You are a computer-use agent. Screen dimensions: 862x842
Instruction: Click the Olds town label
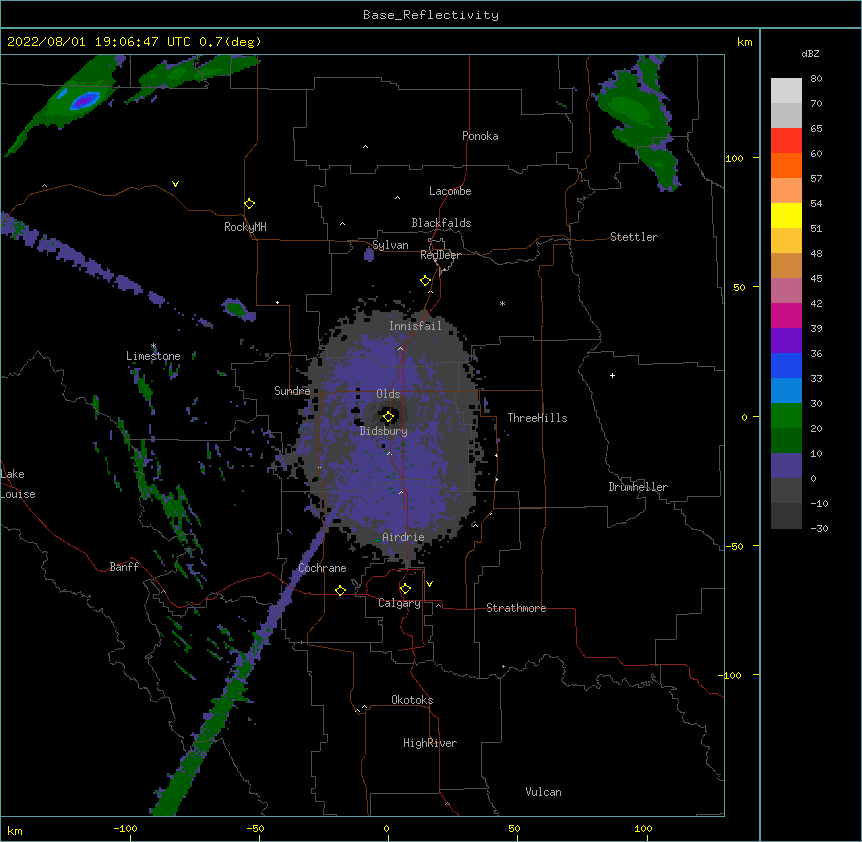388,394
